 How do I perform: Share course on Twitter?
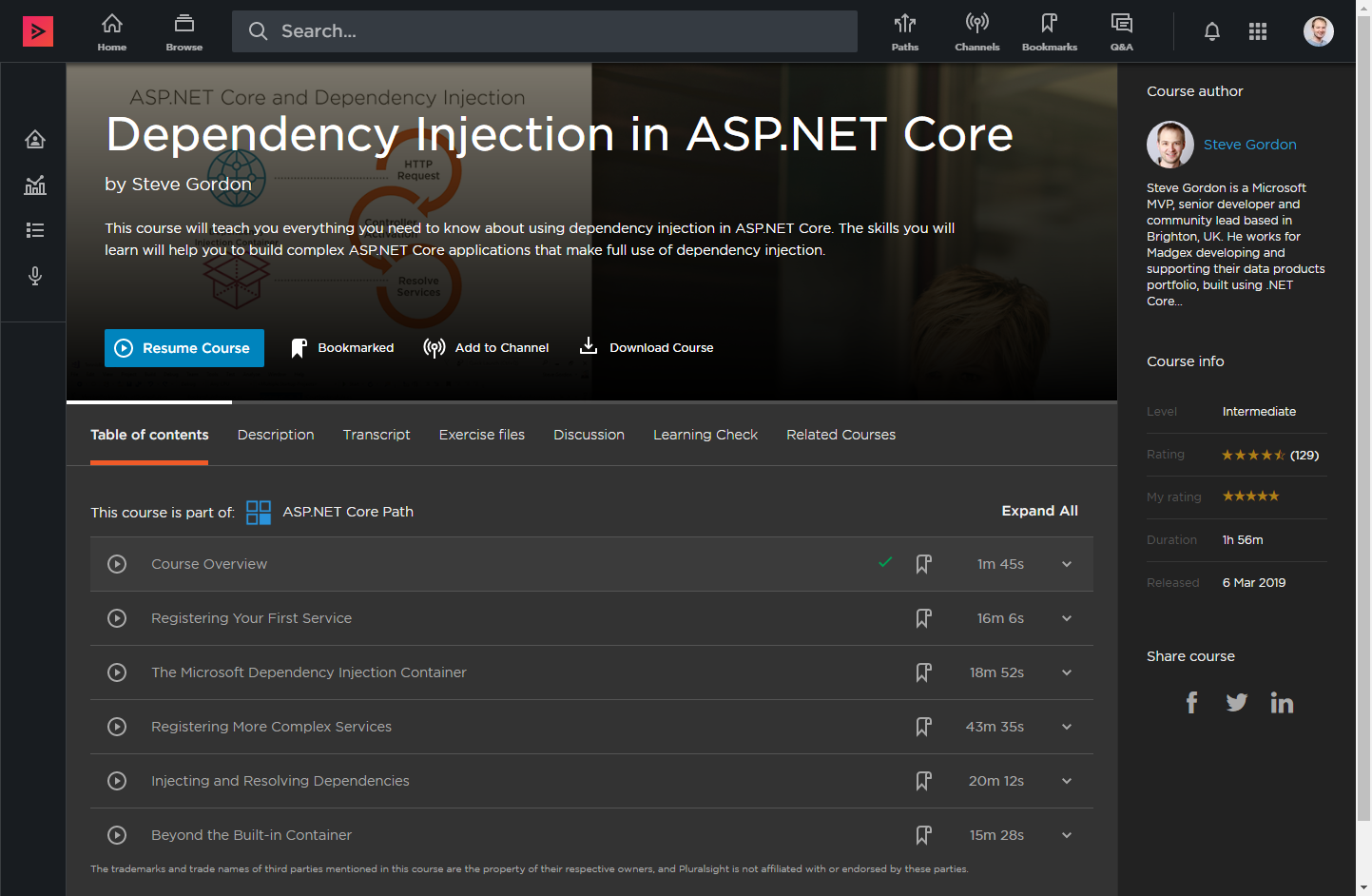coord(1236,703)
